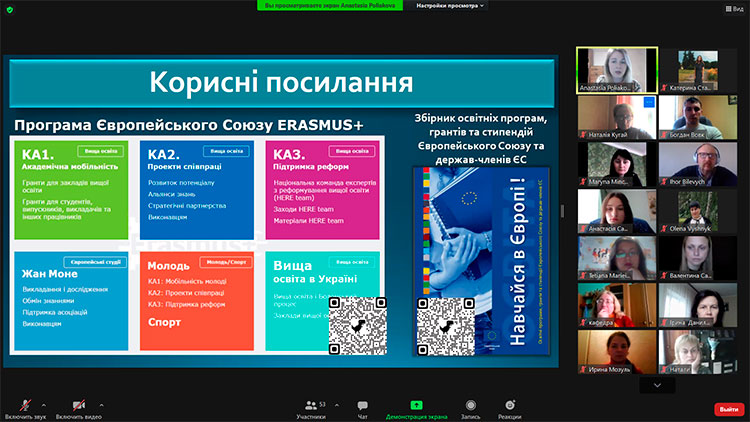Select Tetjana Mariei... video thumbnail
This screenshot has height=422, width=750.
tap(617, 258)
